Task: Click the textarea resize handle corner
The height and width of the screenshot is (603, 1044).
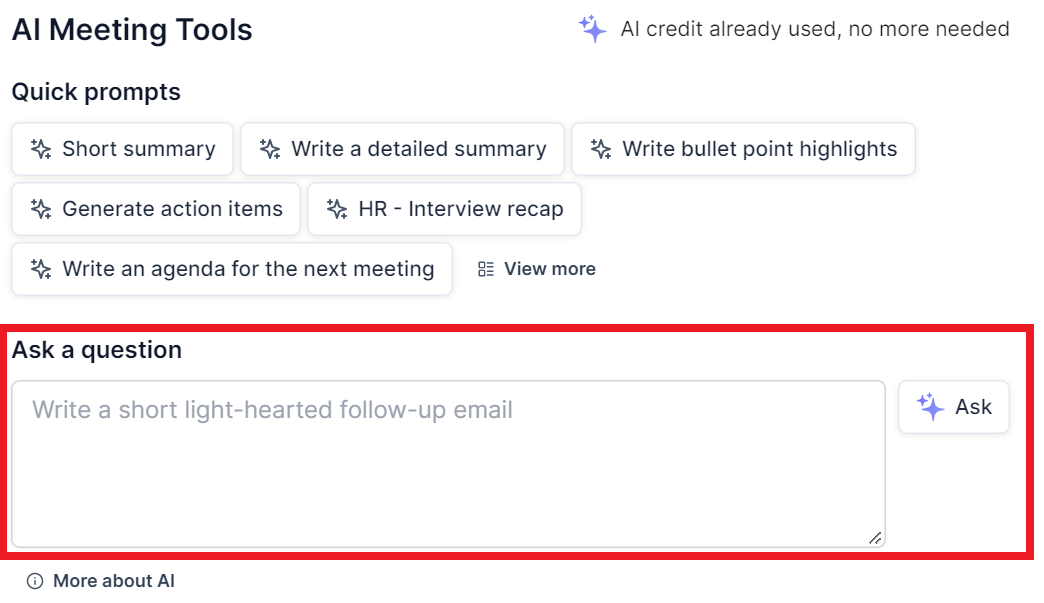Action: pyautogui.click(x=875, y=538)
